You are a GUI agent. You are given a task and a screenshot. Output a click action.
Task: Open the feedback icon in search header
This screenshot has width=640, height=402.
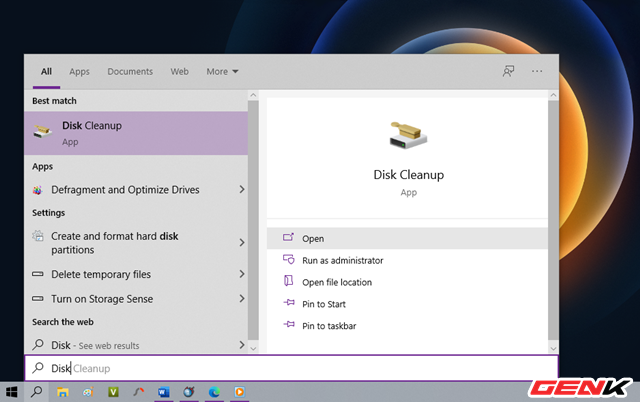coord(508,72)
